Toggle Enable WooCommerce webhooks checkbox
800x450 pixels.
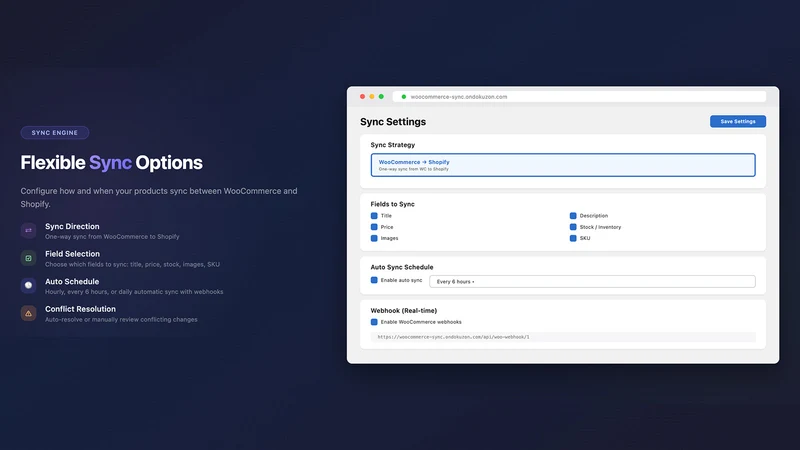point(374,322)
